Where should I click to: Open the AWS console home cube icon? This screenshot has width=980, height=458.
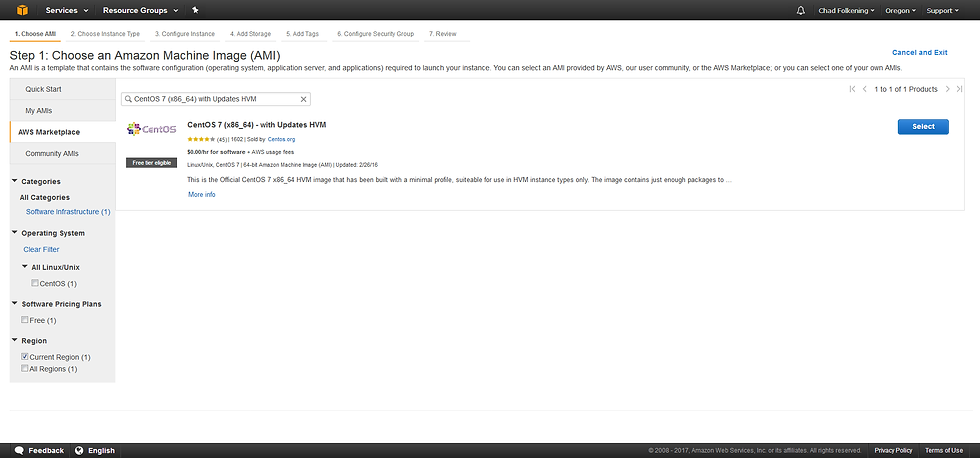pos(22,11)
